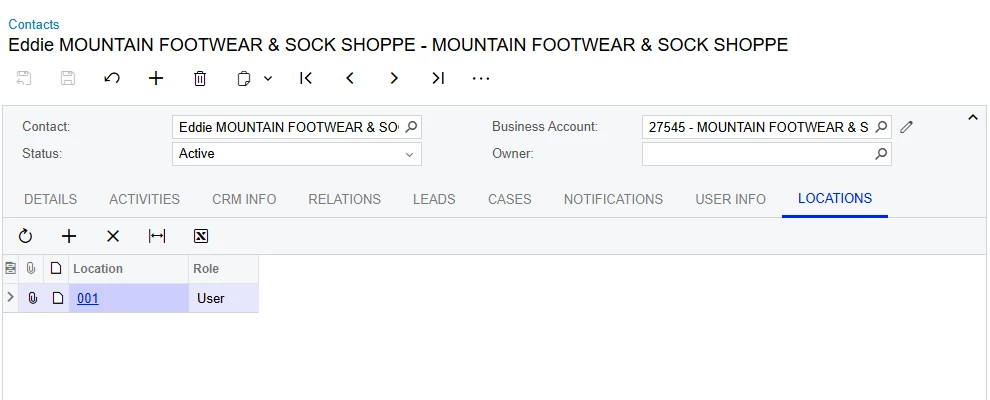The width and height of the screenshot is (990, 400).
Task: Open notes for location 001 row
Action: coord(57,298)
